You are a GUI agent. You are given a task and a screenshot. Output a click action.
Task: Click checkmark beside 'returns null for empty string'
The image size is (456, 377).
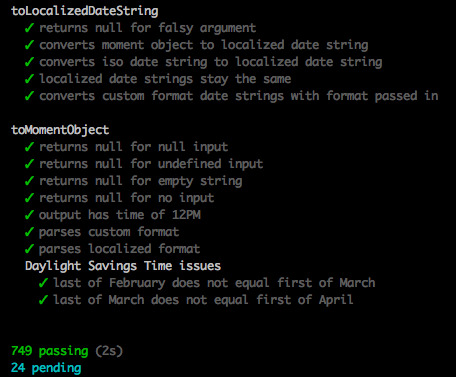29,181
